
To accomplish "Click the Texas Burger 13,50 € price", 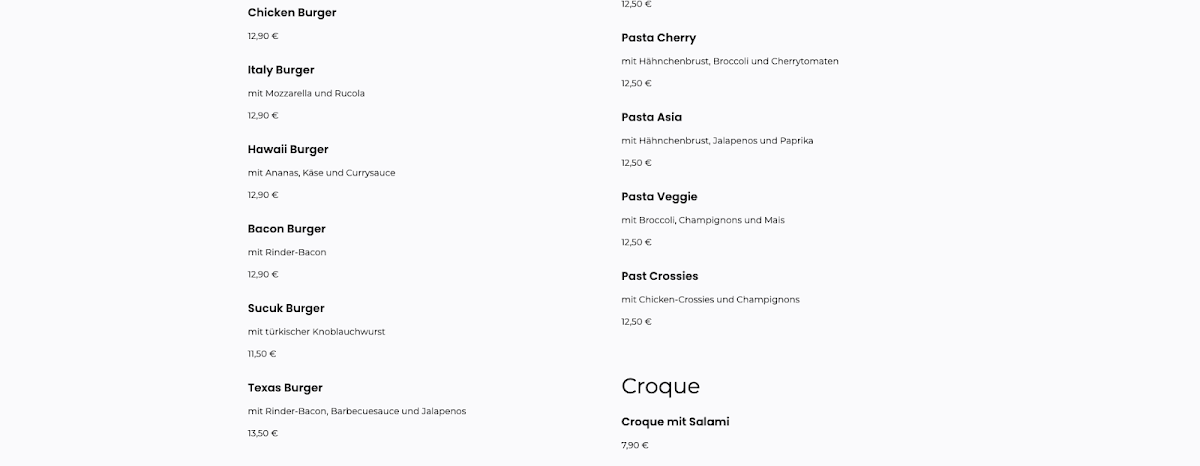I will tap(263, 433).
